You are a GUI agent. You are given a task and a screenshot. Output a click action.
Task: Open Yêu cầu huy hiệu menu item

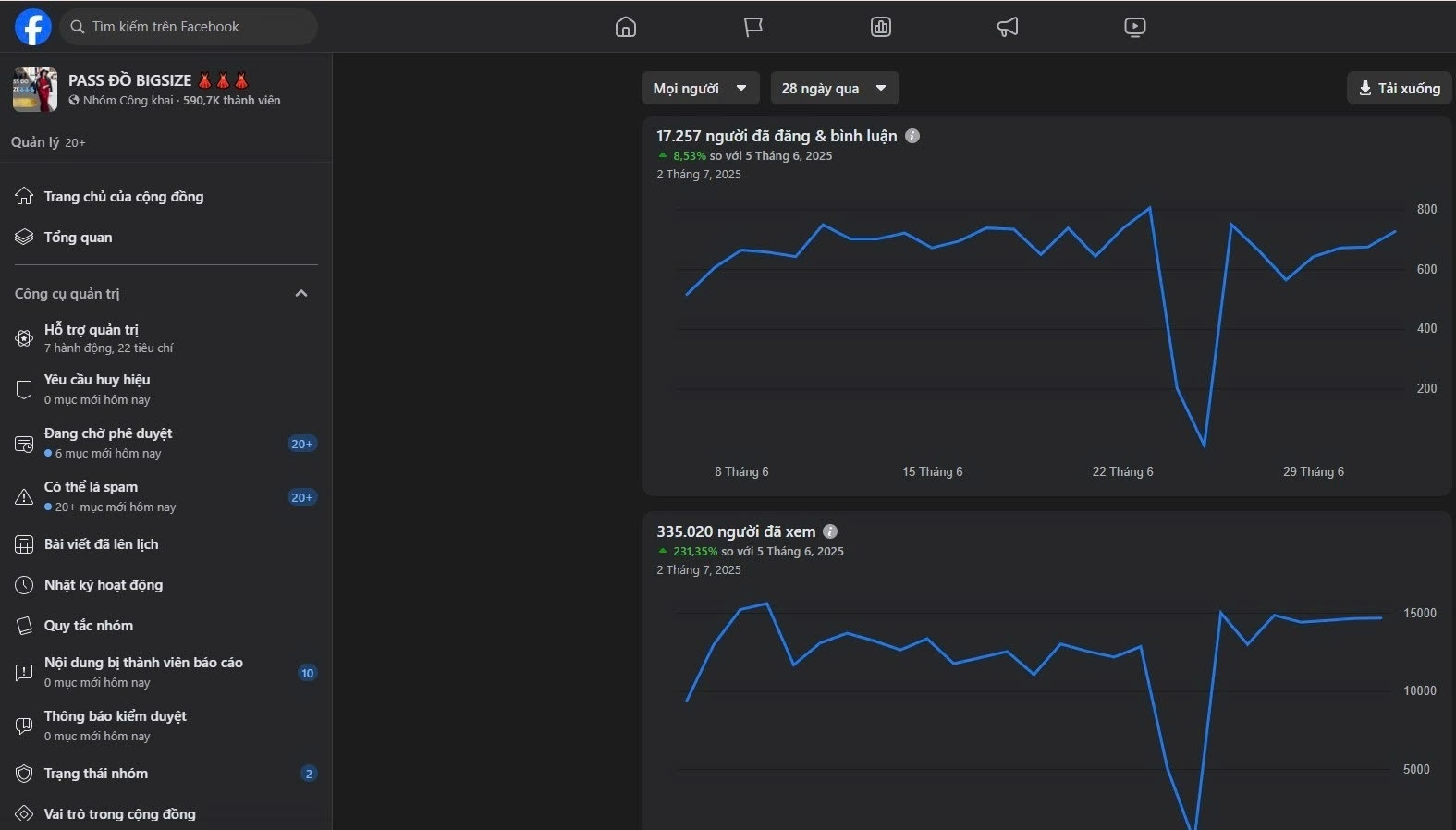[x=166, y=389]
